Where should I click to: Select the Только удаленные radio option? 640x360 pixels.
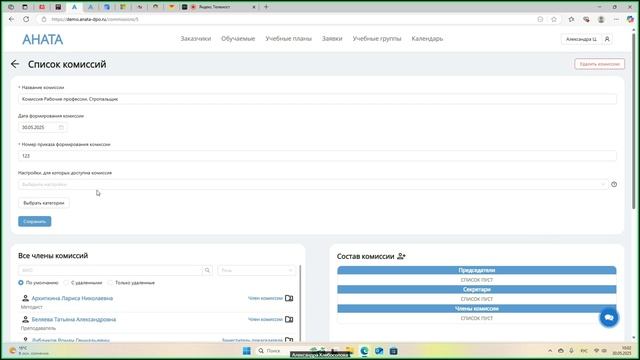point(110,282)
